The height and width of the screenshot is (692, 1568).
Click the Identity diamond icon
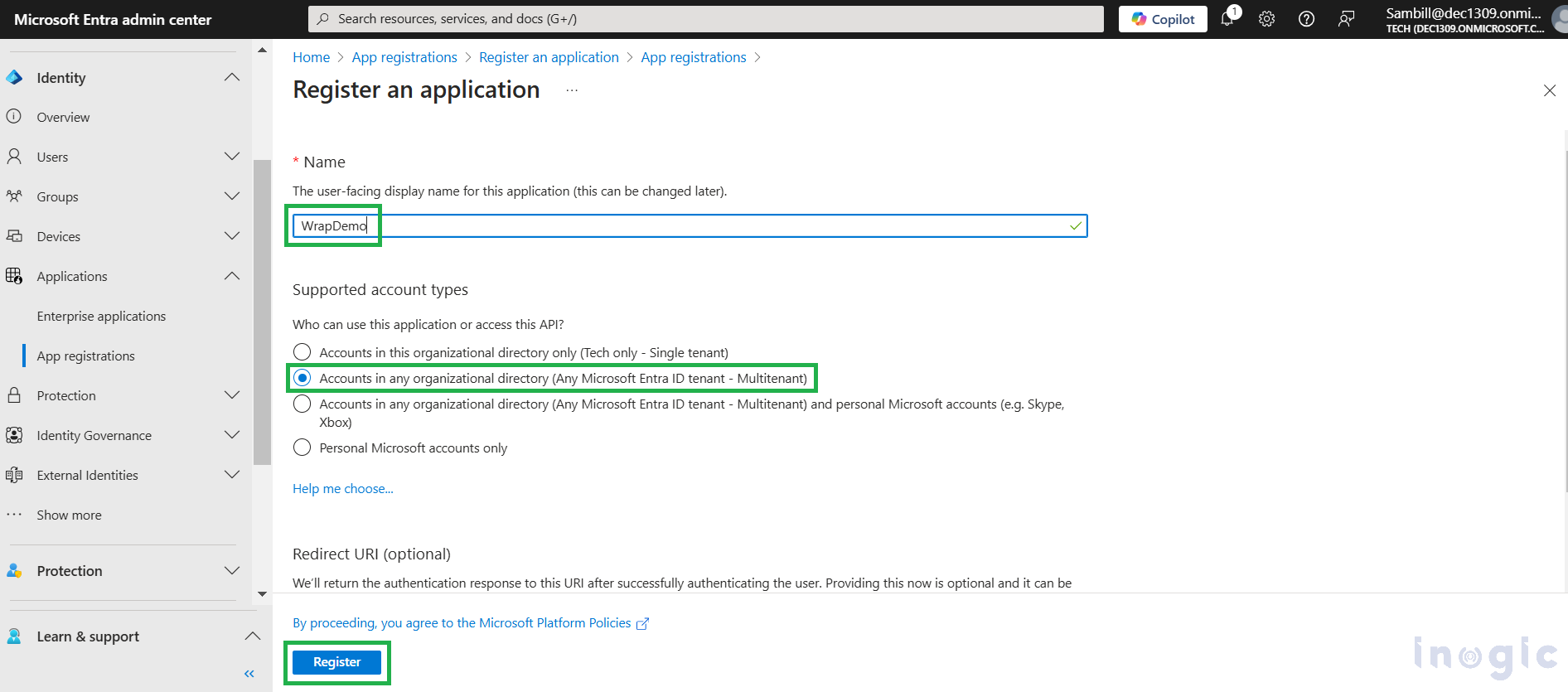pyautogui.click(x=14, y=77)
